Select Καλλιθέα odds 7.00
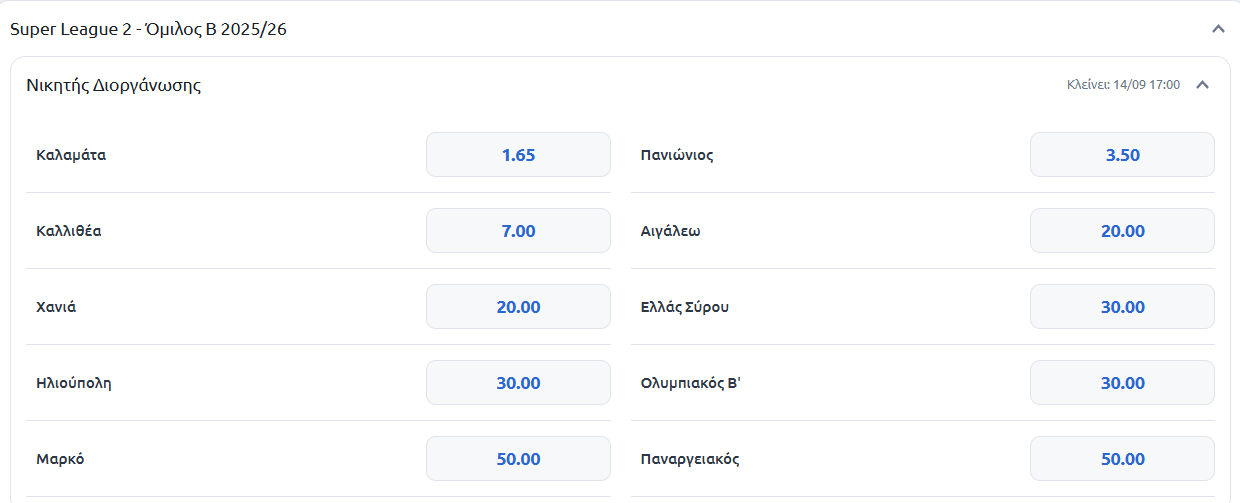The width and height of the screenshot is (1240, 503). pos(518,231)
